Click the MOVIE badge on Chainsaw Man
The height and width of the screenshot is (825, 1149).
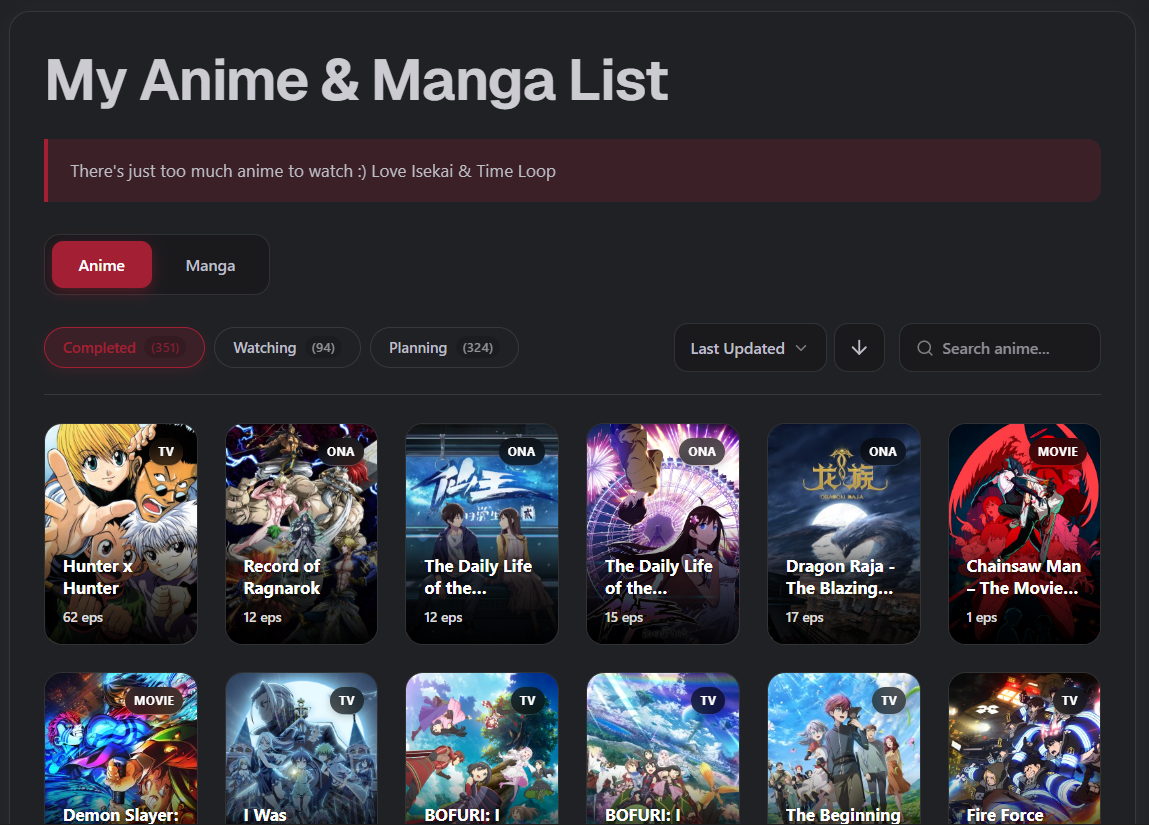tap(1057, 451)
